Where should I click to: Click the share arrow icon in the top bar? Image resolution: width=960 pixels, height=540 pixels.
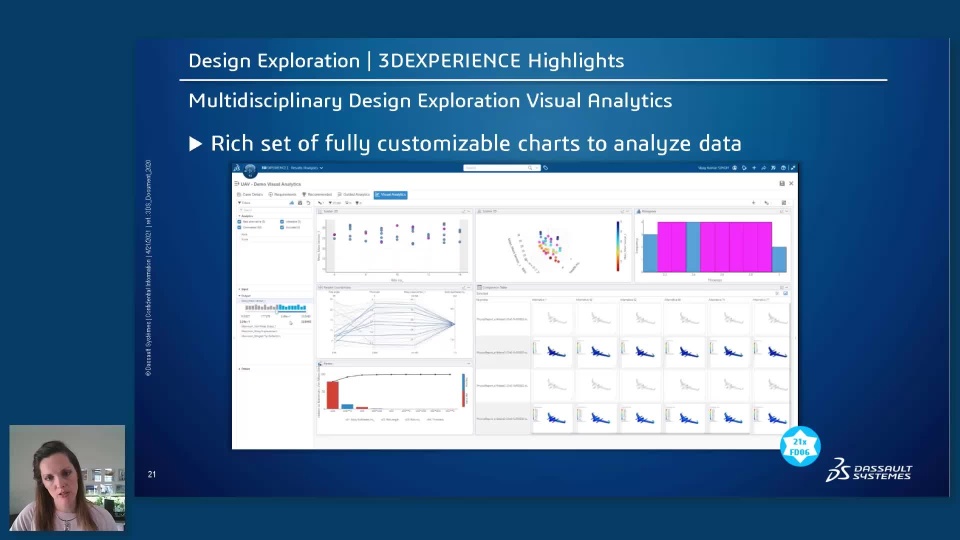pyautogui.click(x=763, y=168)
